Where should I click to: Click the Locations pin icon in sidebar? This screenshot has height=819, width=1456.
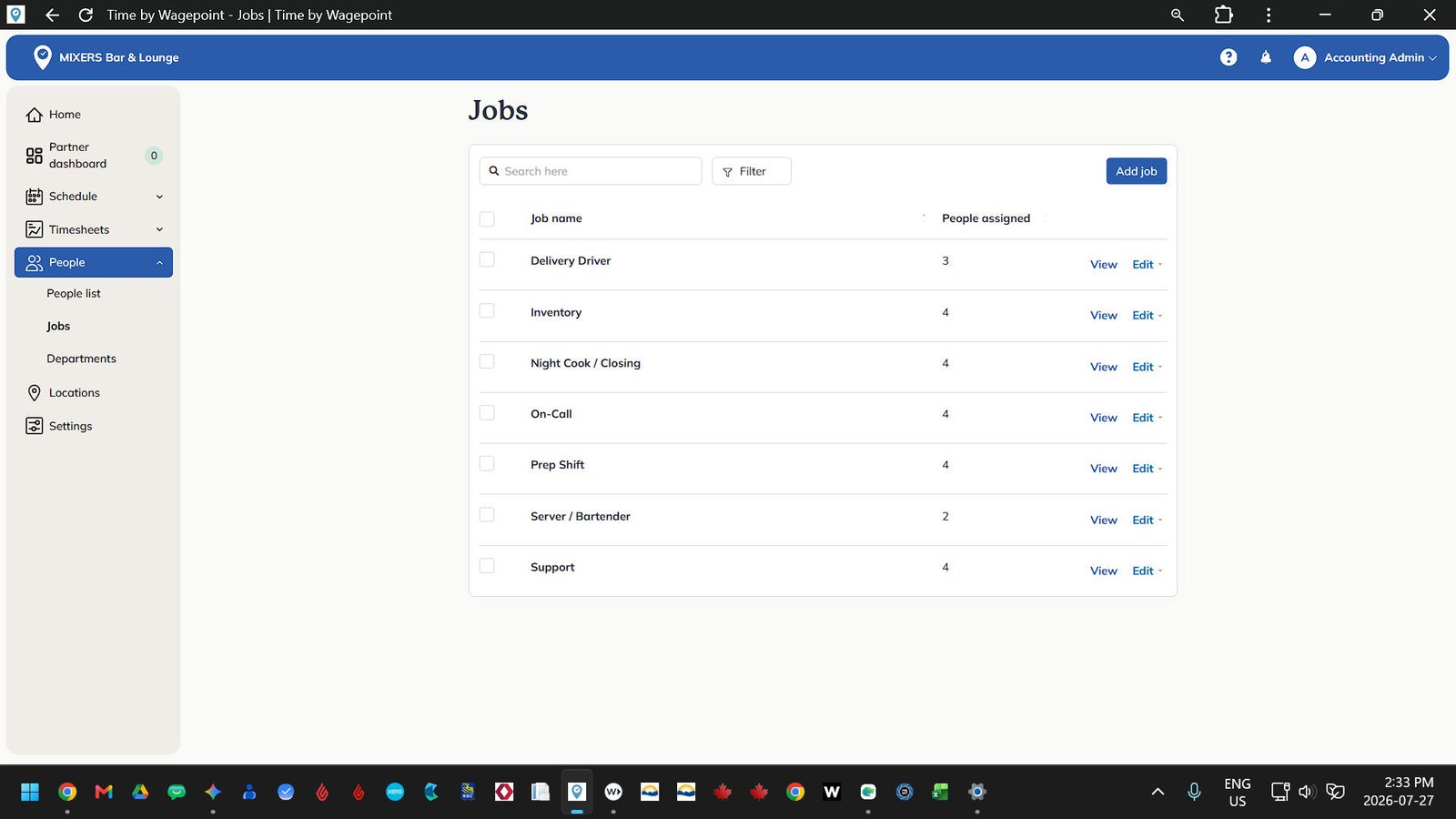pyautogui.click(x=35, y=392)
